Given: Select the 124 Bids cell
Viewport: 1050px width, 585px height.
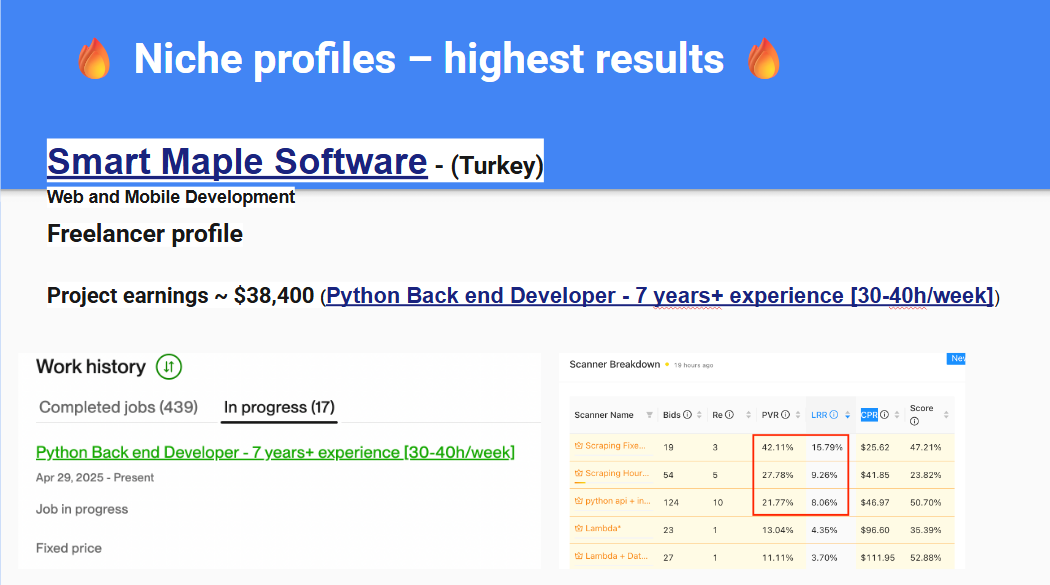Looking at the screenshot, I should tap(671, 502).
